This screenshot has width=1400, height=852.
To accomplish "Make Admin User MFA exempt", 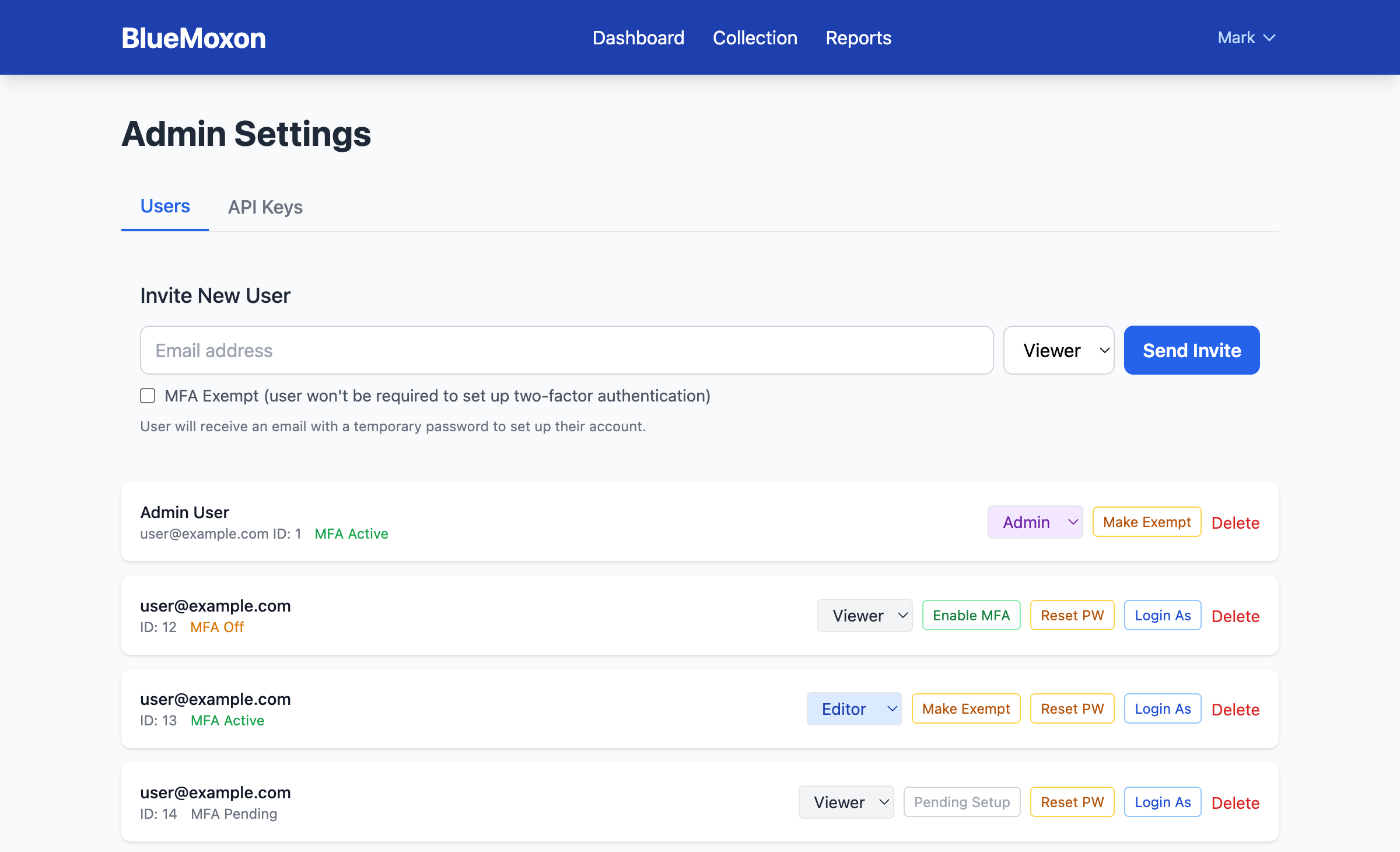I will (x=1146, y=522).
